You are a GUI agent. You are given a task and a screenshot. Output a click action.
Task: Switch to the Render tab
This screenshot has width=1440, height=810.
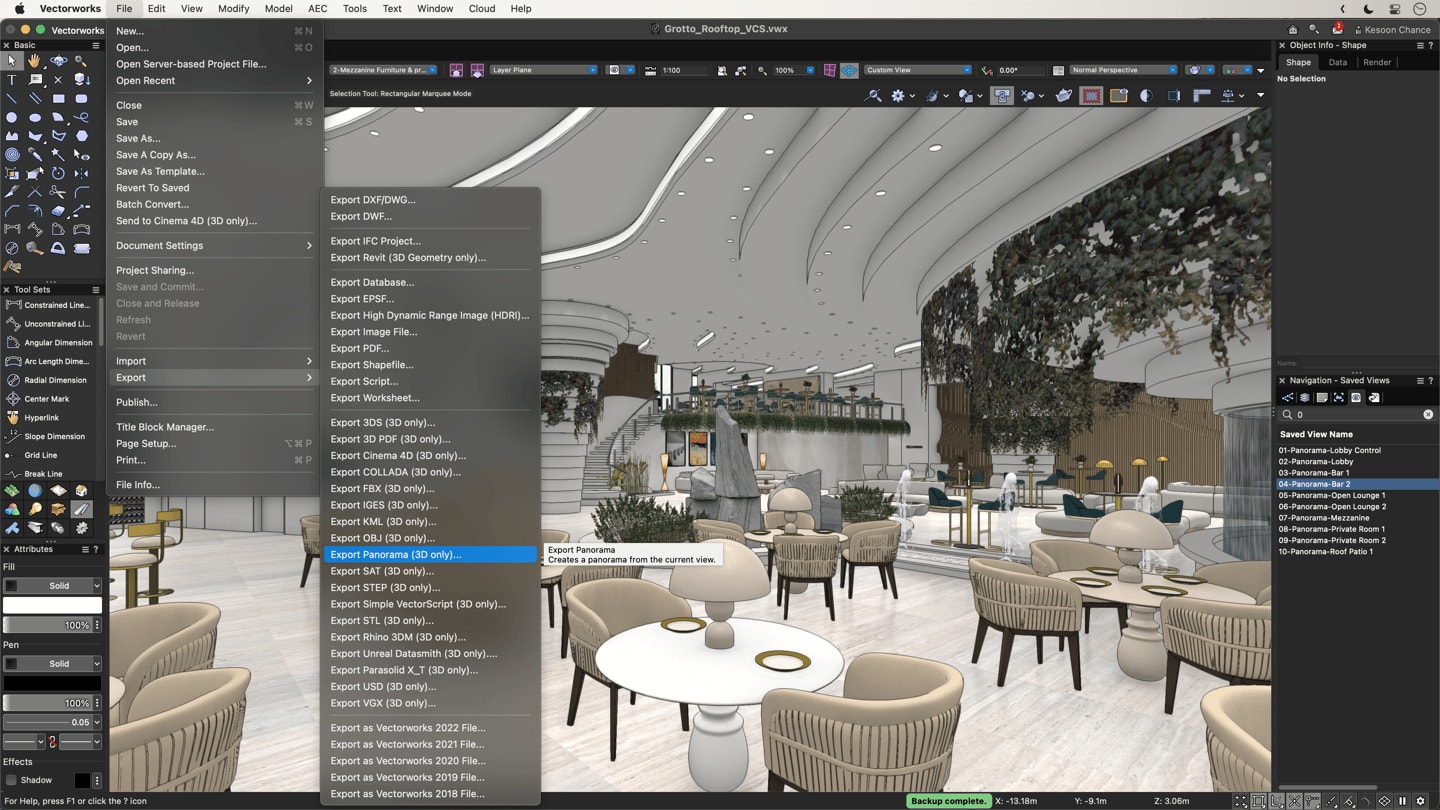pyautogui.click(x=1376, y=62)
